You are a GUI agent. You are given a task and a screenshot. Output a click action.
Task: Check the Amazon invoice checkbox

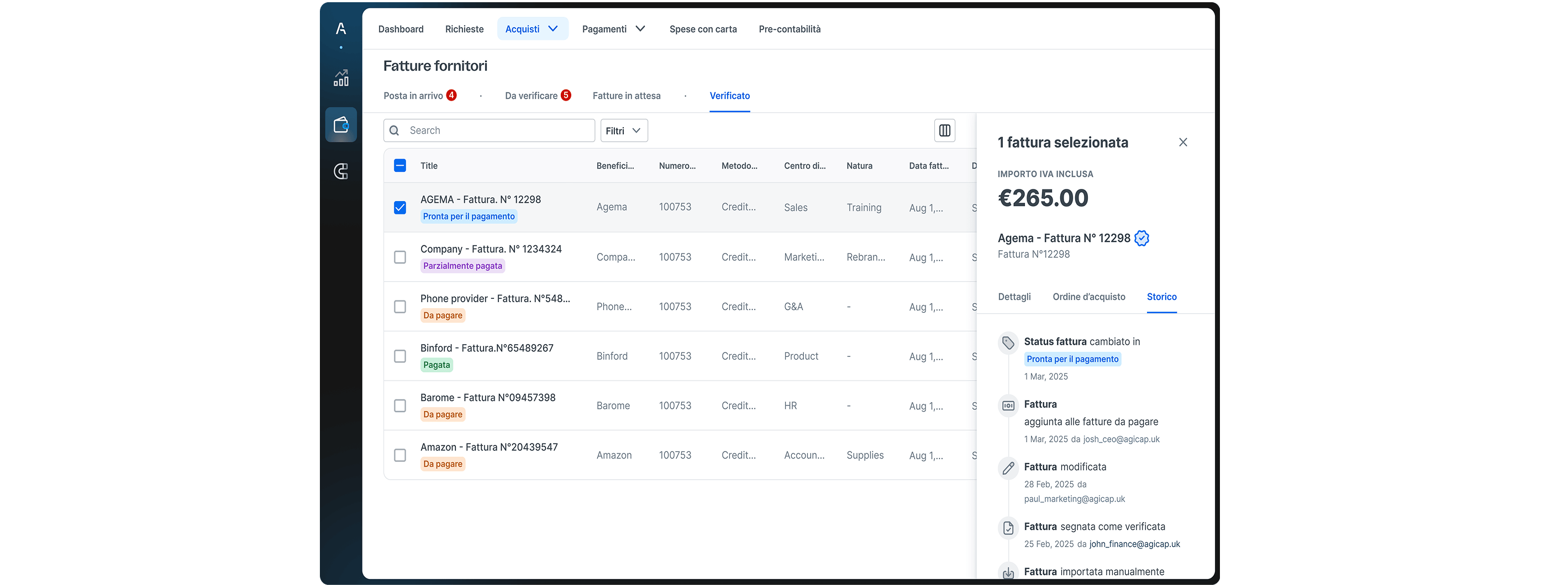click(400, 455)
